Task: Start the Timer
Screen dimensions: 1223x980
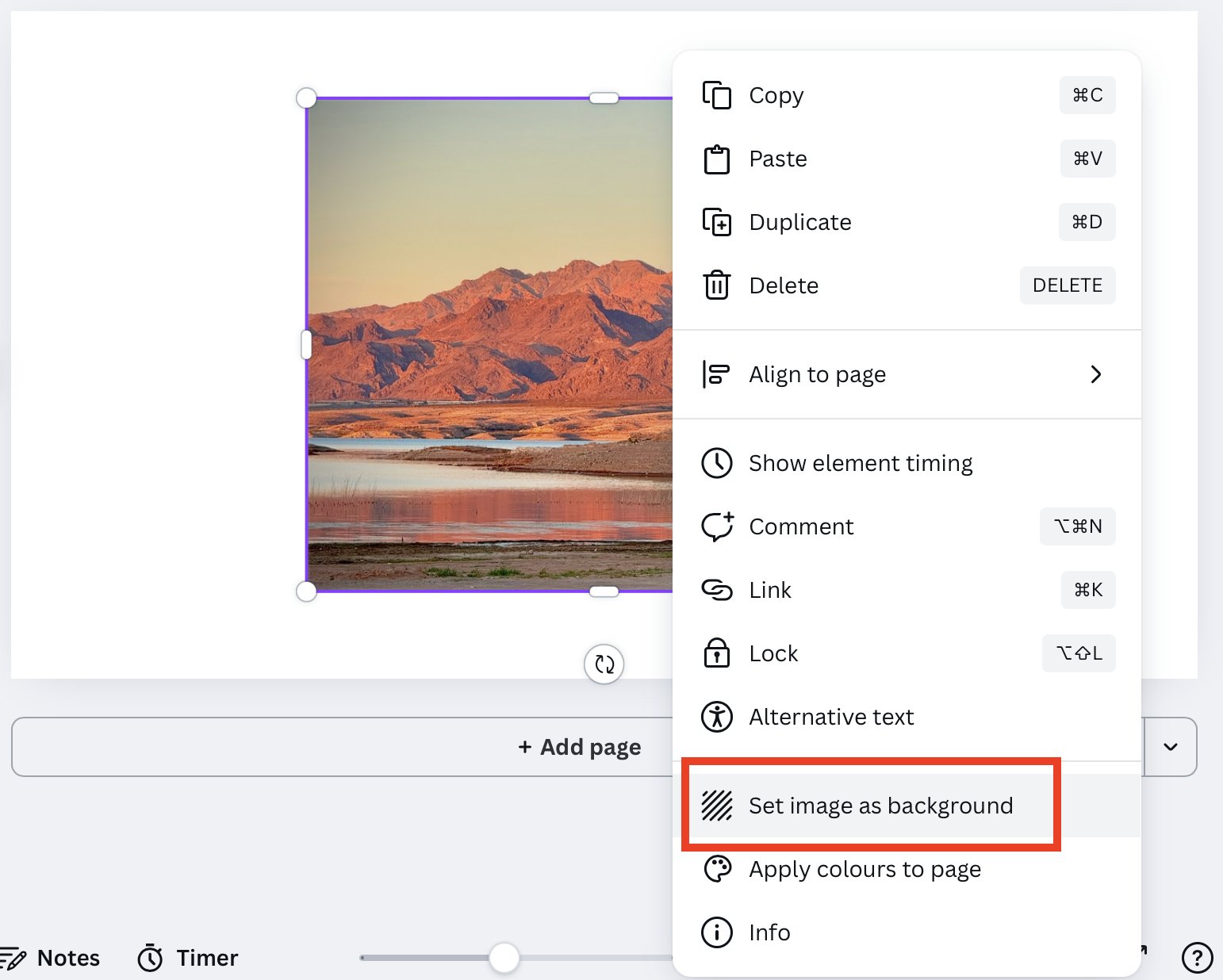Action: click(x=189, y=958)
